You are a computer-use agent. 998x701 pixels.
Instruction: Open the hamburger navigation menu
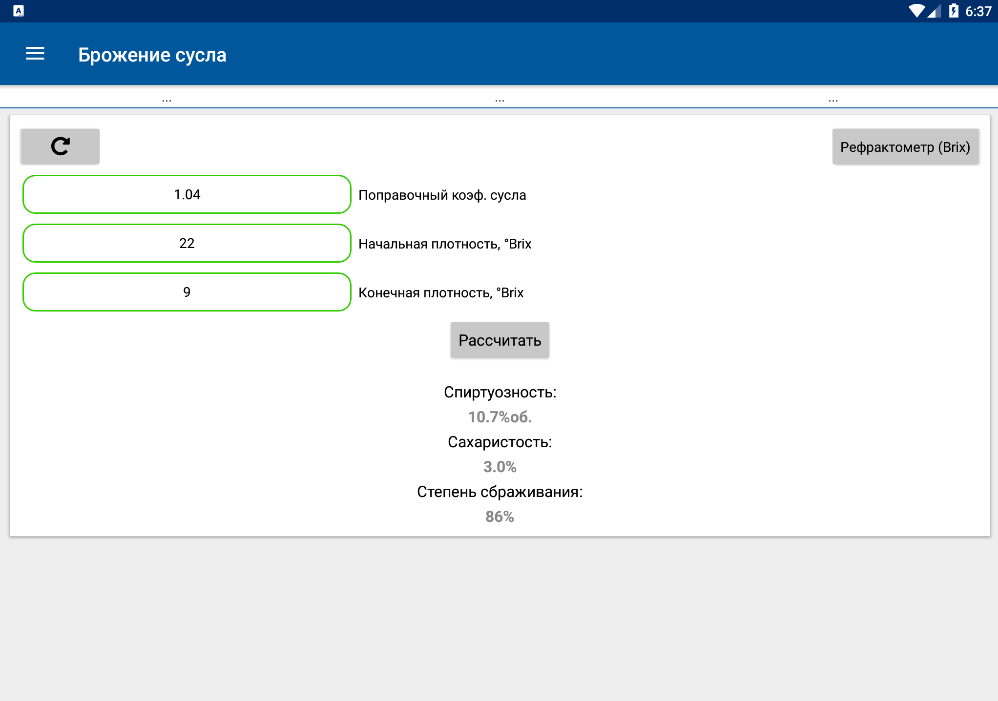tap(35, 54)
